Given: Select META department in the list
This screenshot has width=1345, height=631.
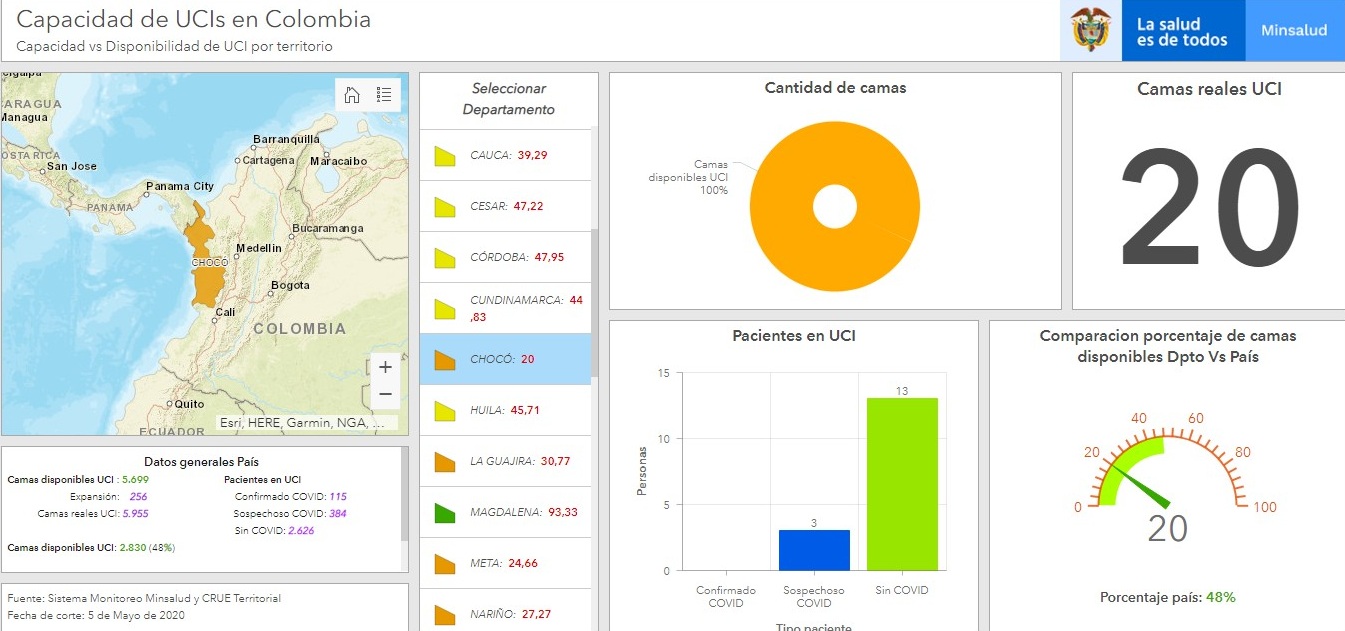Looking at the screenshot, I should 505,563.
